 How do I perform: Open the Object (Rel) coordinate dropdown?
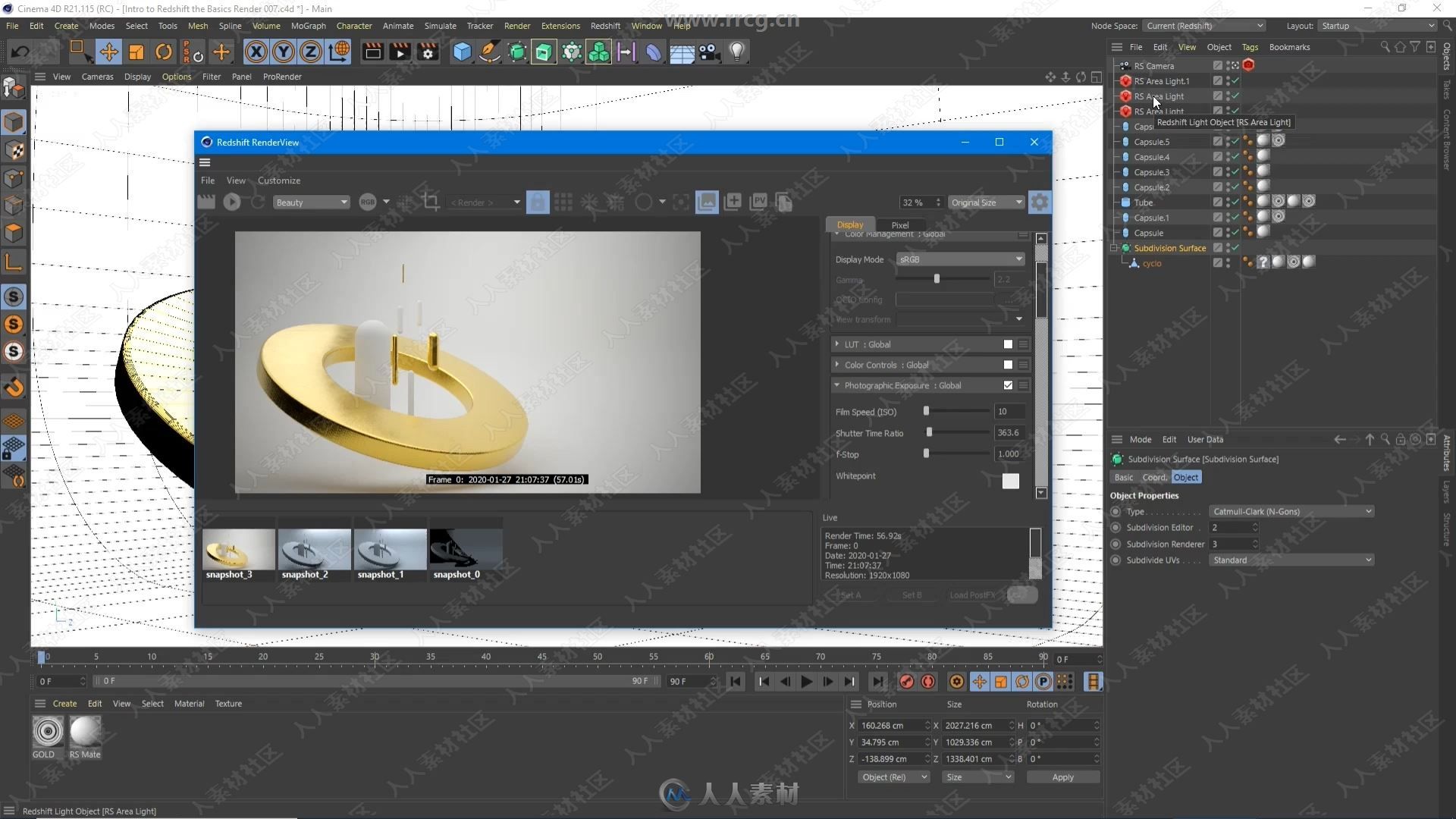[894, 777]
